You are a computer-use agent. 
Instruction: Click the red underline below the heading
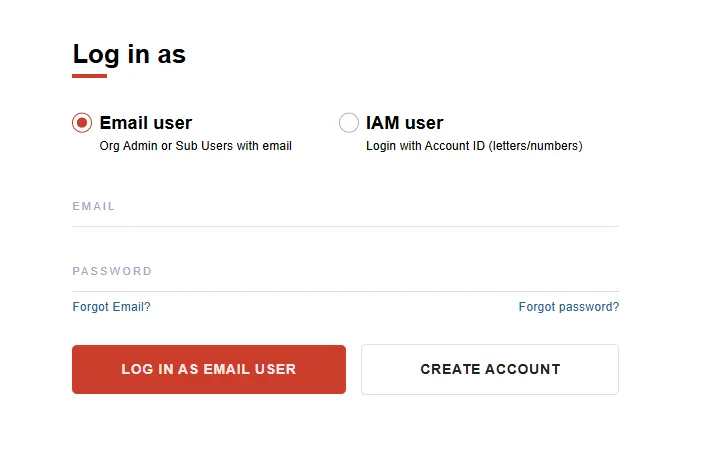click(x=89, y=76)
